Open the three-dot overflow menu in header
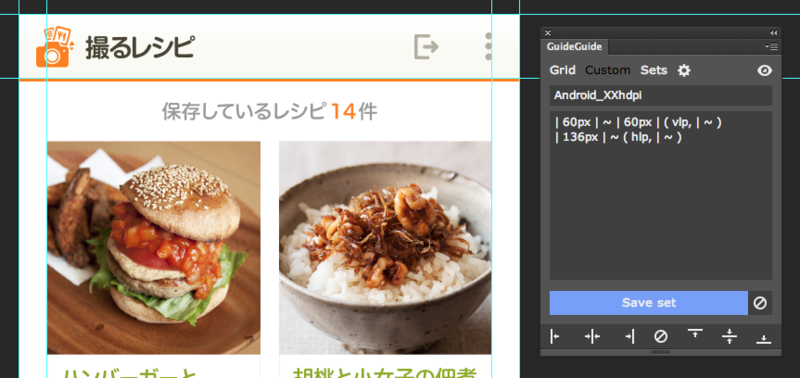 pos(488,47)
